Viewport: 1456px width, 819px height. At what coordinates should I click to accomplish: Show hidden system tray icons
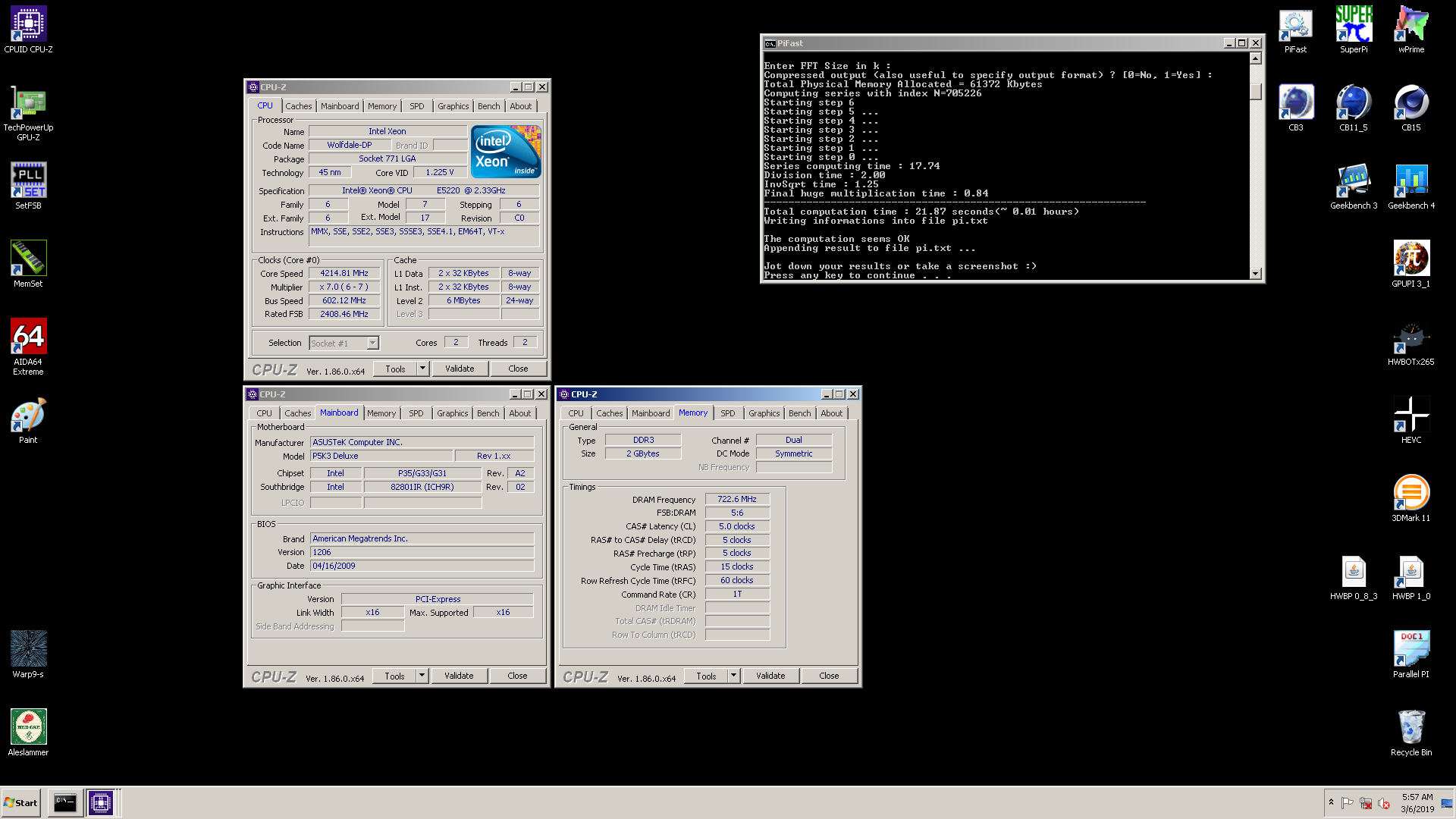click(1331, 802)
